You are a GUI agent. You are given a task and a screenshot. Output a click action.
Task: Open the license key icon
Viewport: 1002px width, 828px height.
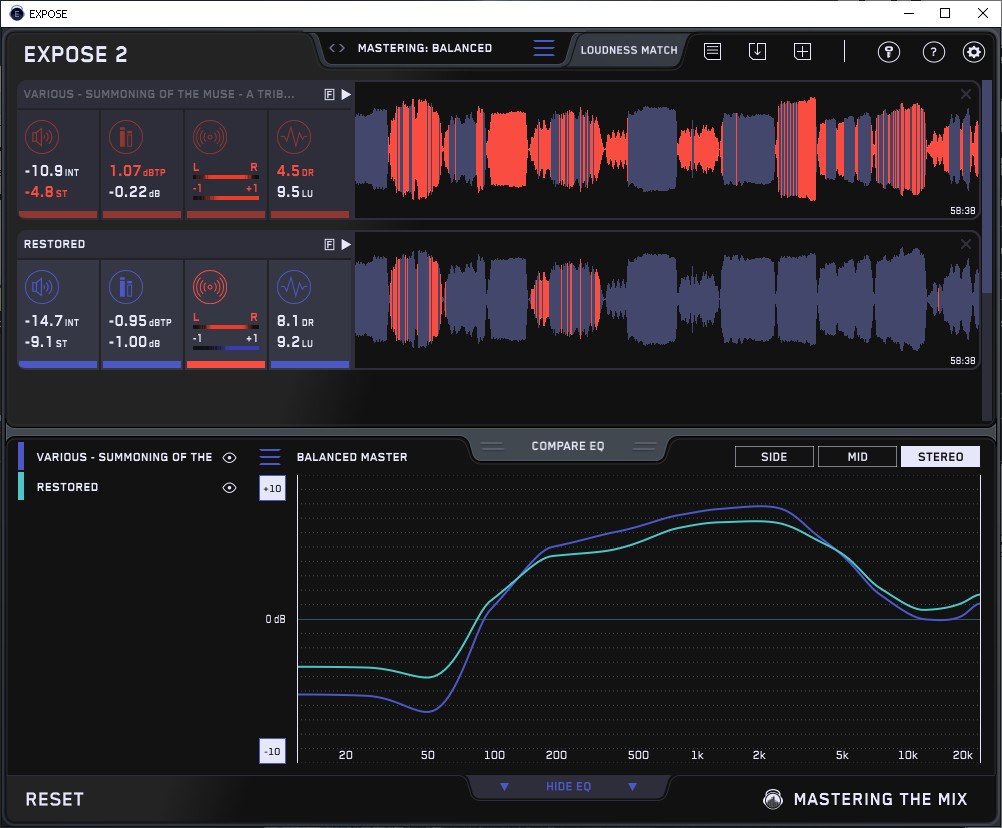tap(889, 52)
